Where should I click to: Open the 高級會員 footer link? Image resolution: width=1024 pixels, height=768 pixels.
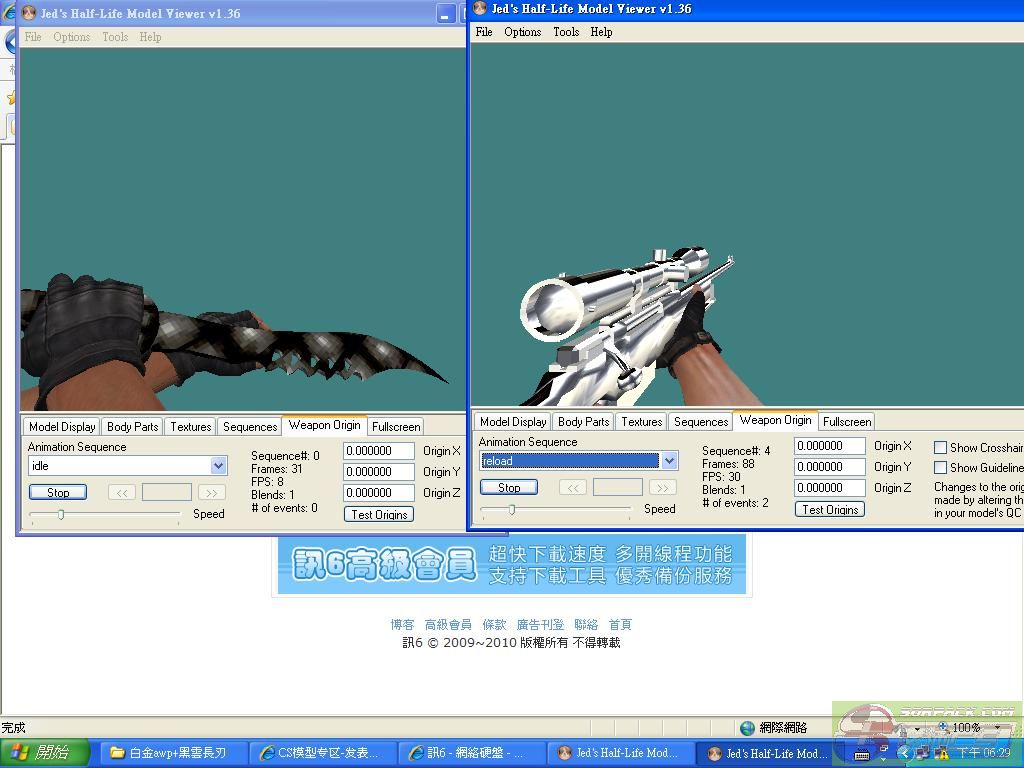click(x=448, y=624)
